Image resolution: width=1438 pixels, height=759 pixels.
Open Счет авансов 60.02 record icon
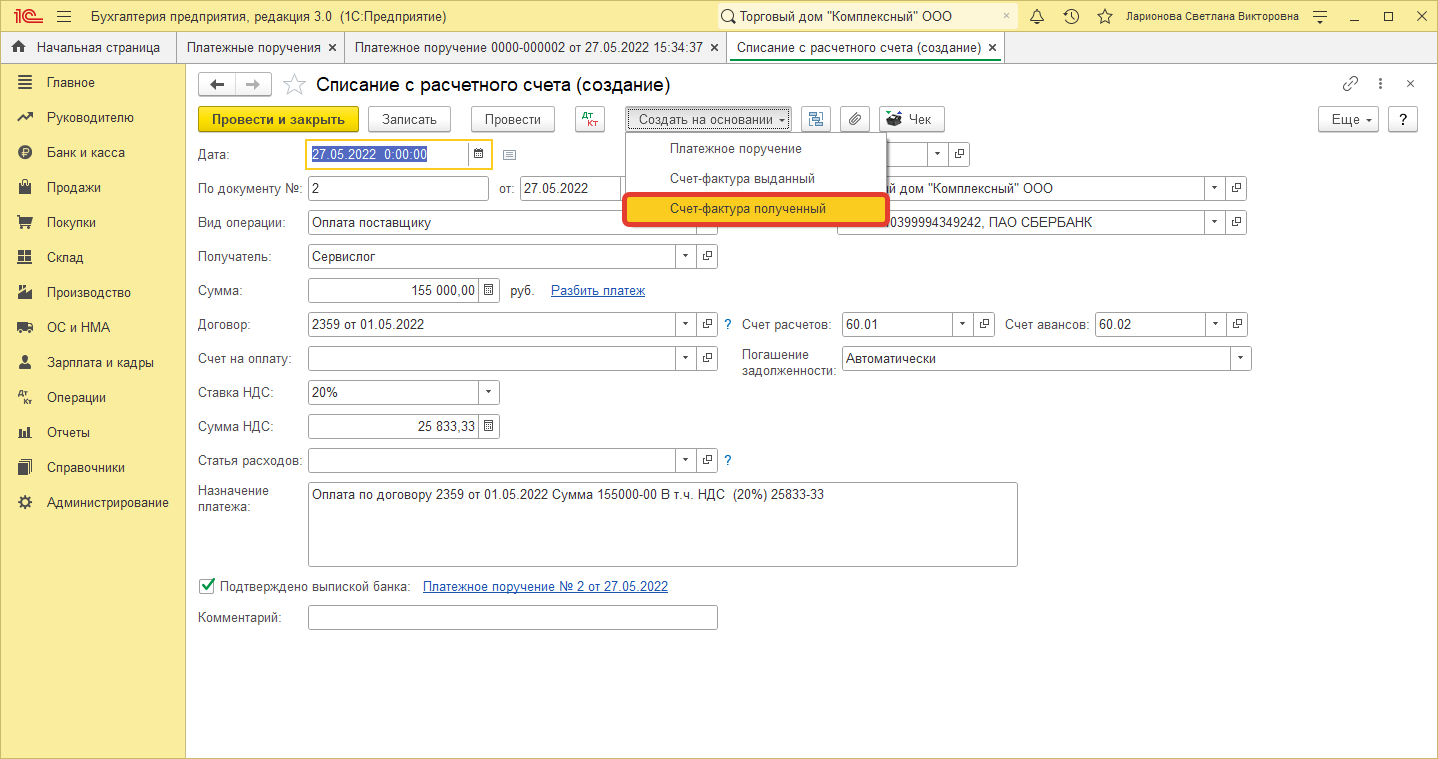[x=1238, y=325]
